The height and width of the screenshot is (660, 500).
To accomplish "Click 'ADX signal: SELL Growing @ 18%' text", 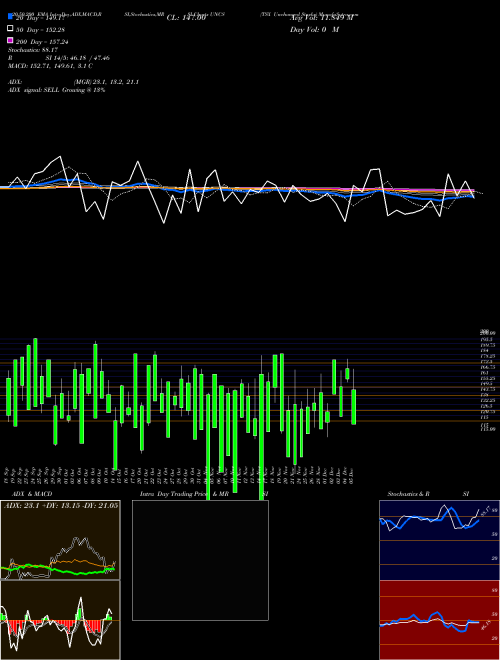I will (56, 90).
